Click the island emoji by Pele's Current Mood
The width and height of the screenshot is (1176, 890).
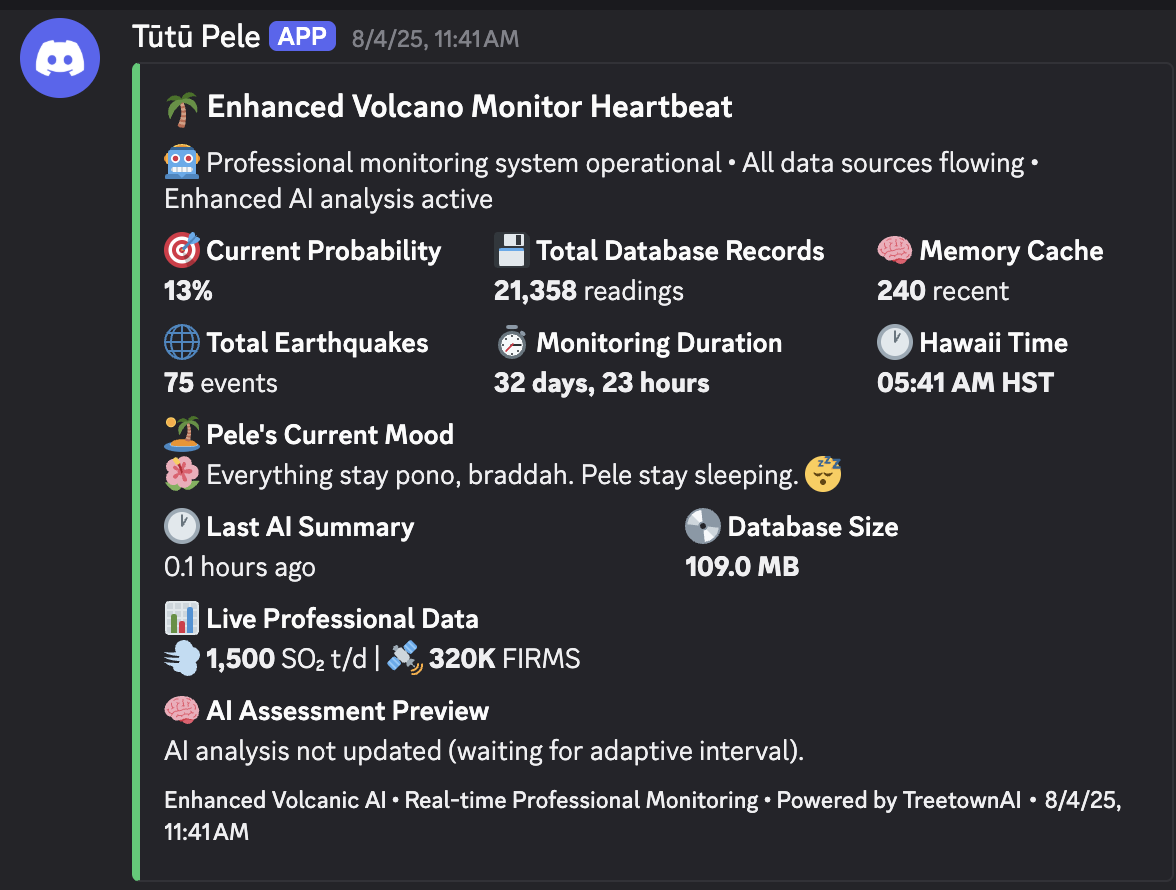[x=181, y=435]
